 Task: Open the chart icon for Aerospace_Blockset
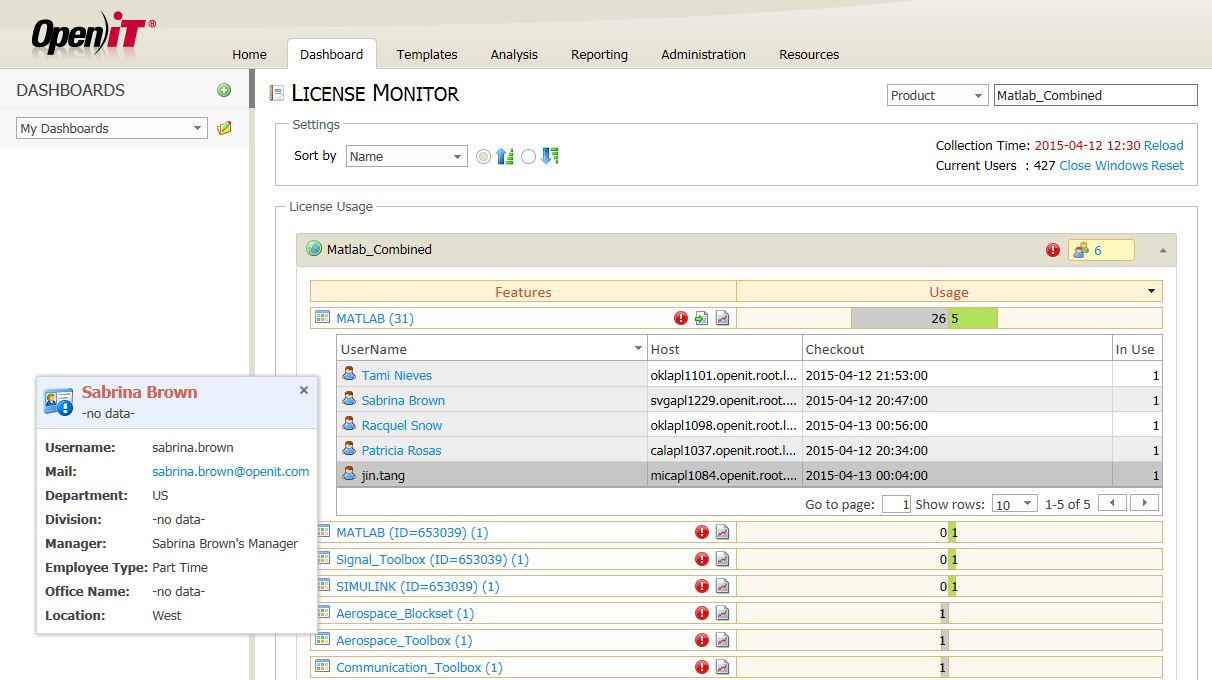[723, 613]
